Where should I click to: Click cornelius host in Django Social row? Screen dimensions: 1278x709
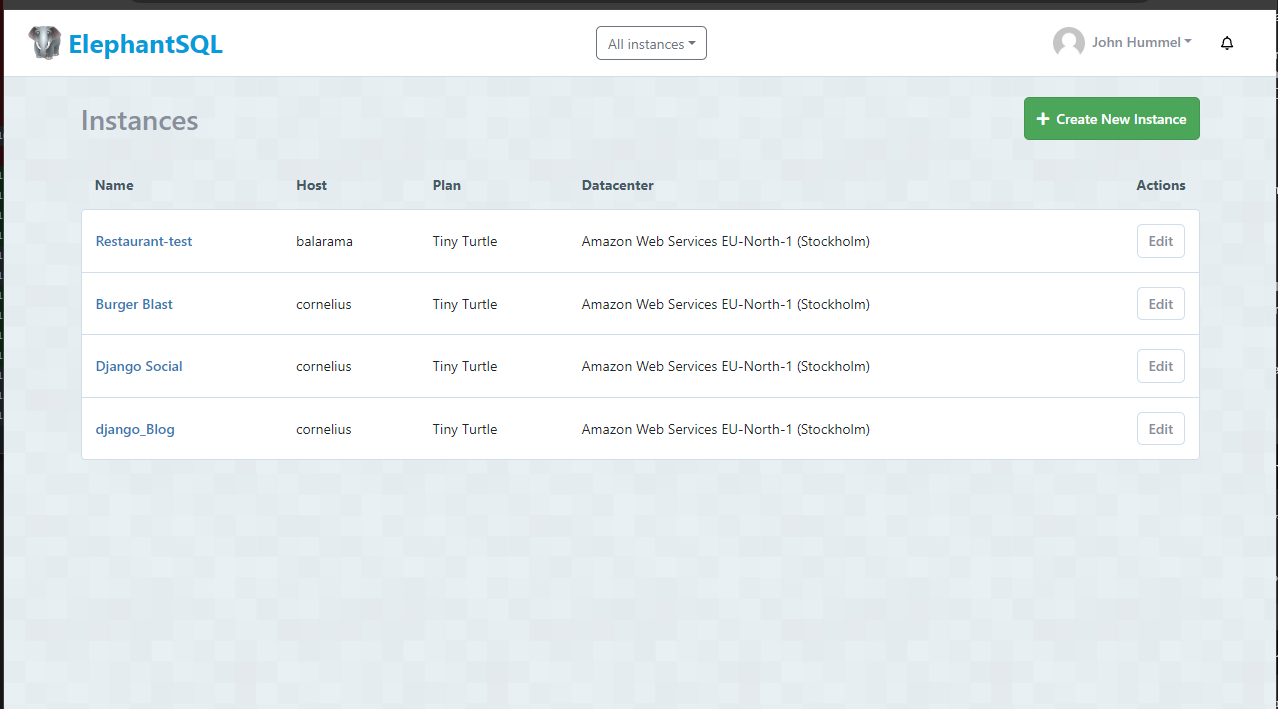[324, 366]
